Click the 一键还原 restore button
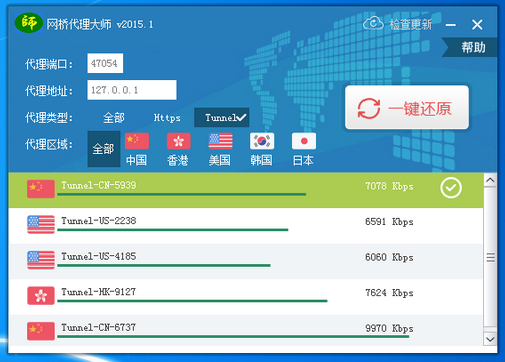The image size is (505, 362). [407, 107]
